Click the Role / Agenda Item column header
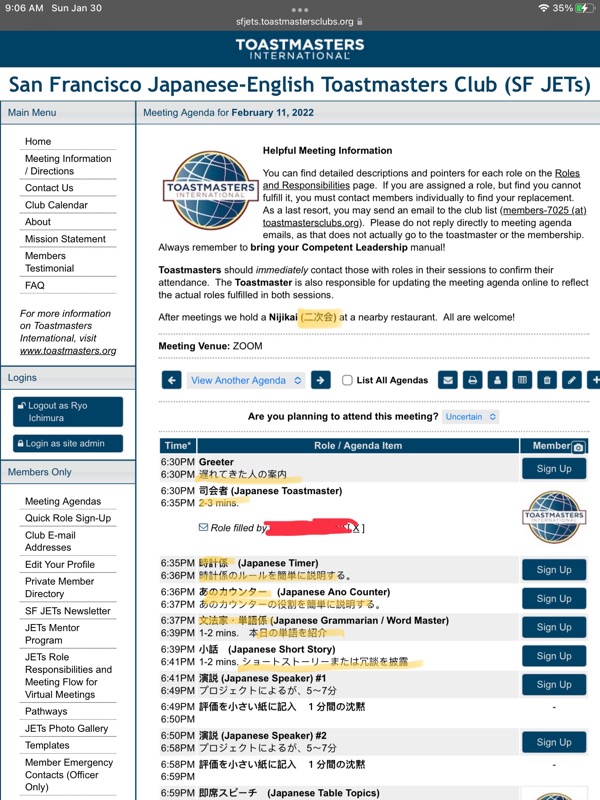This screenshot has width=600, height=800. point(358,445)
